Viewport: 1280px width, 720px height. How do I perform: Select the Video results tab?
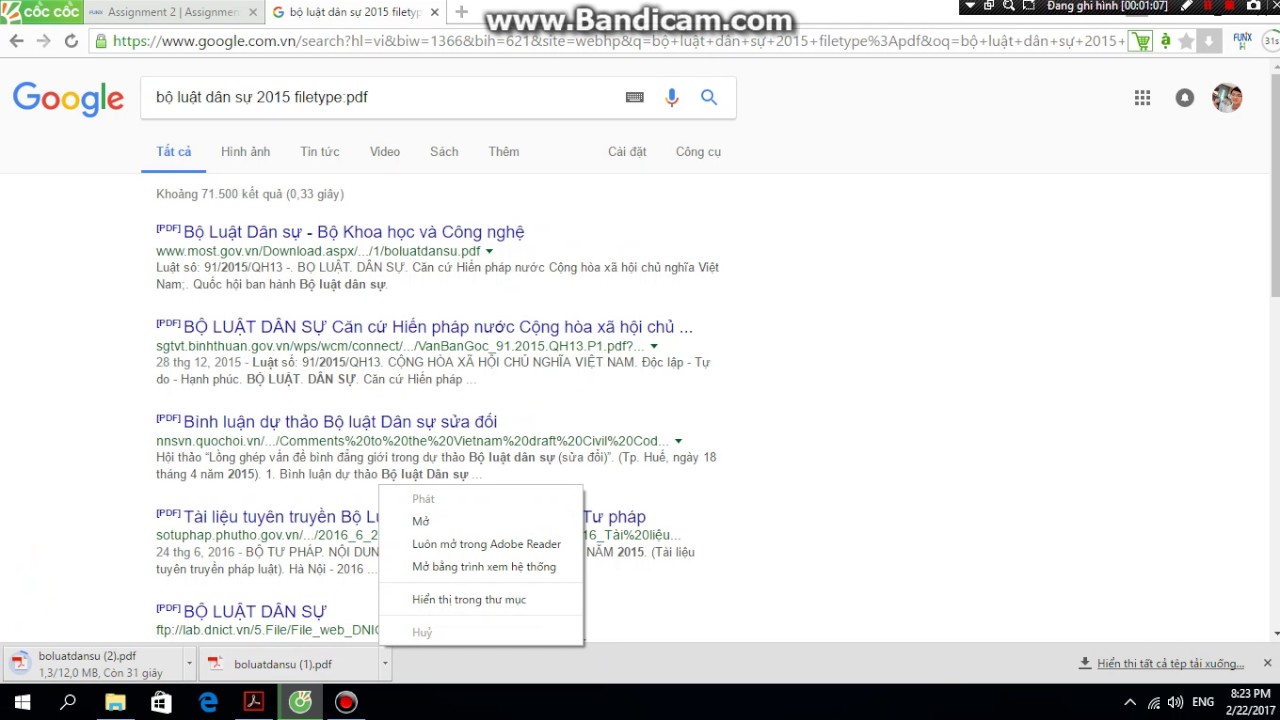coord(385,152)
